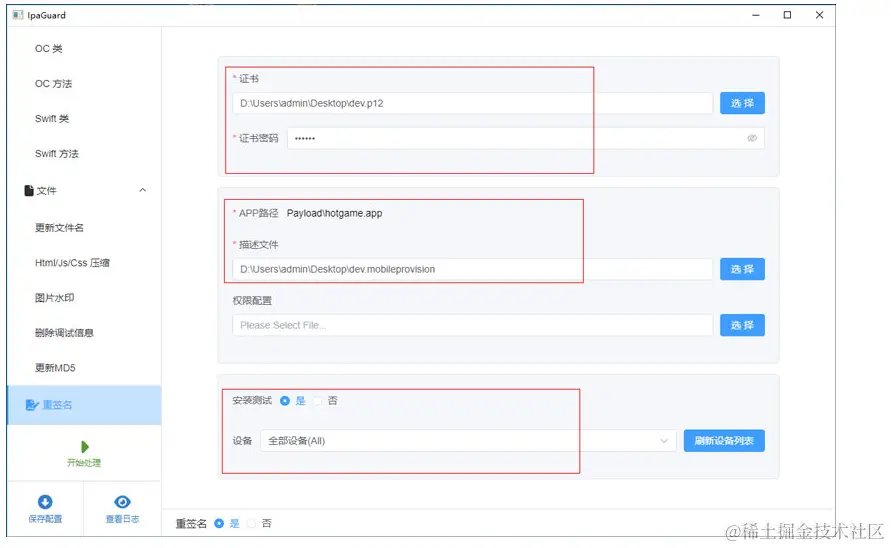The height and width of the screenshot is (548, 891).
Task: Click the 重签名 edit icon
Action: pos(32,405)
